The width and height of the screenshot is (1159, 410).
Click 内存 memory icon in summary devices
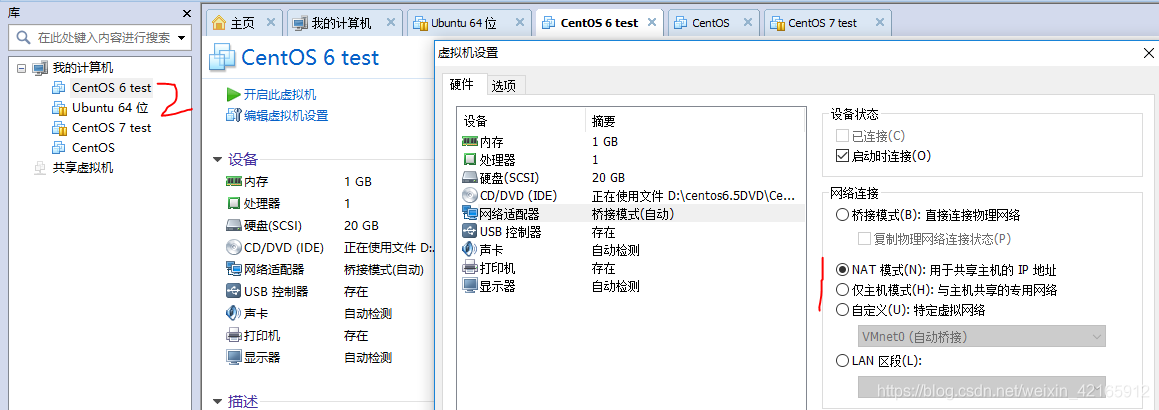pyautogui.click(x=234, y=181)
